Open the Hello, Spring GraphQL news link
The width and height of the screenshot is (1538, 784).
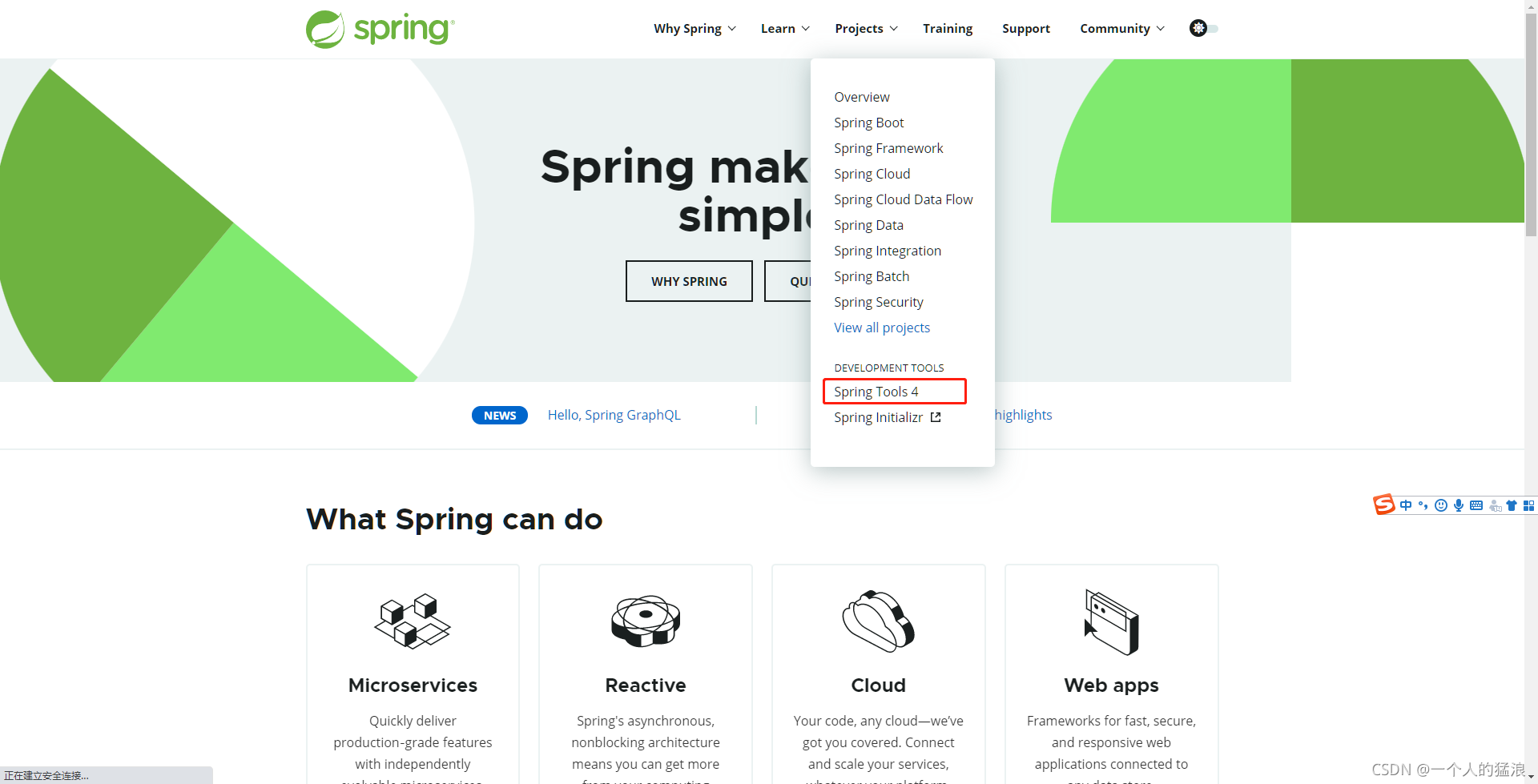[x=614, y=415]
